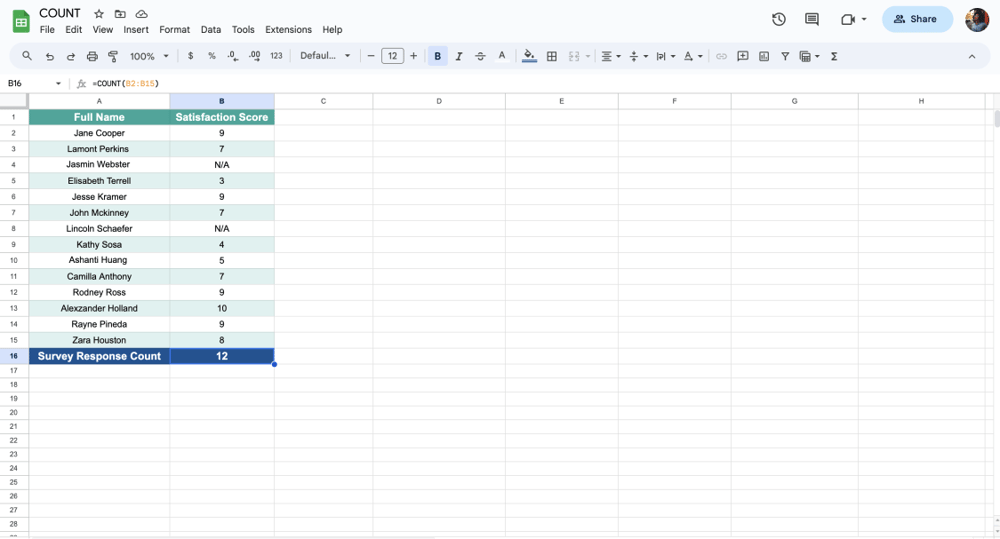
Task: Open the Extensions menu
Action: (288, 30)
